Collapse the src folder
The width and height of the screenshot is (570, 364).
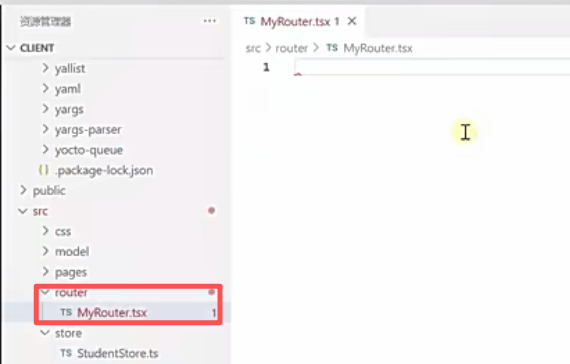(23, 211)
